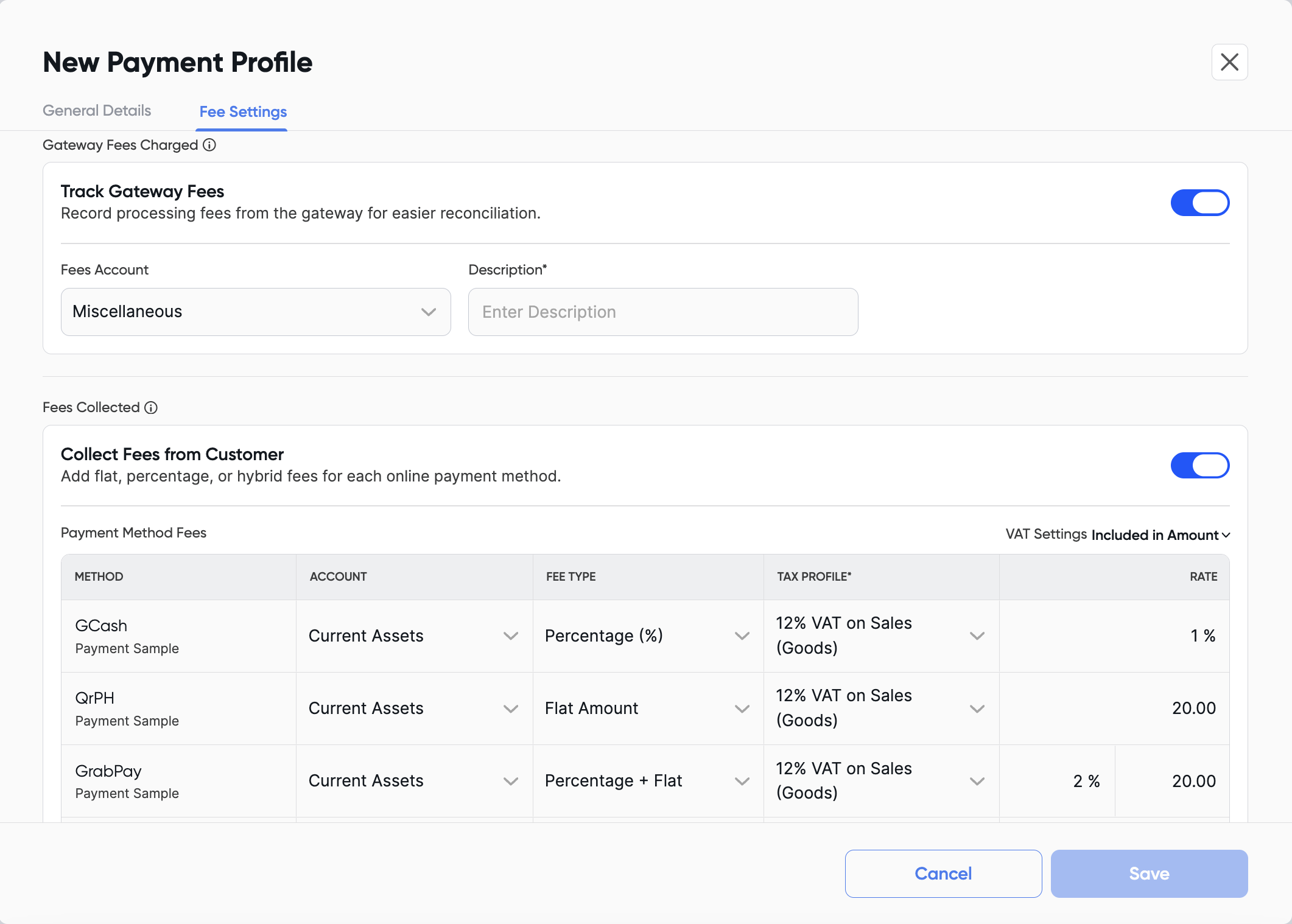The image size is (1292, 924).
Task: Close the New Payment Profile dialog
Action: tap(1229, 62)
